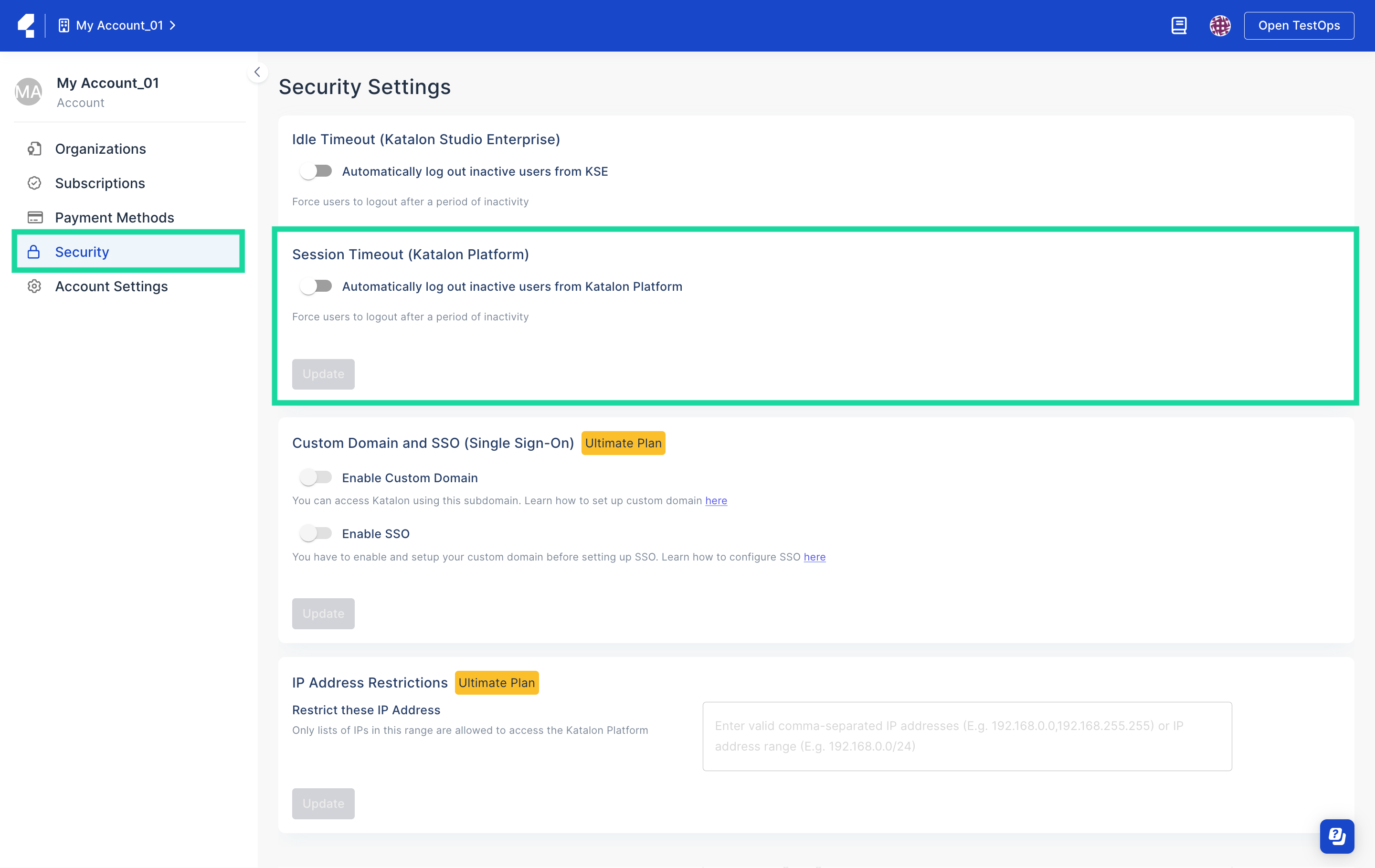Click the Organizations sidebar icon
The height and width of the screenshot is (868, 1375).
pyautogui.click(x=34, y=149)
